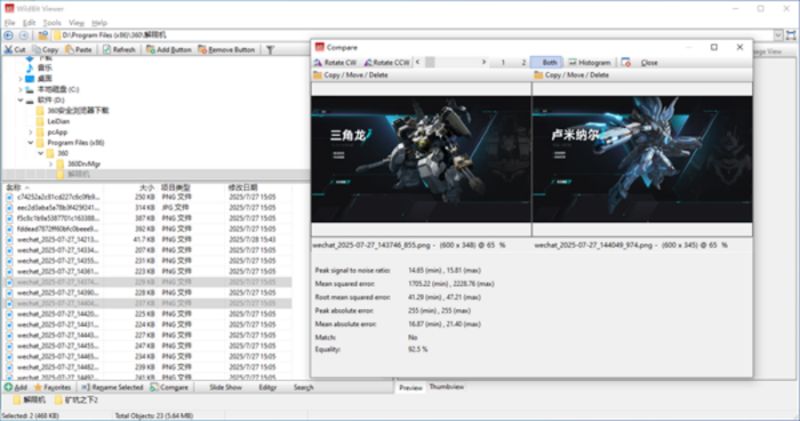Click the Compare slider thumb
The image size is (800, 421).
coord(430,62)
